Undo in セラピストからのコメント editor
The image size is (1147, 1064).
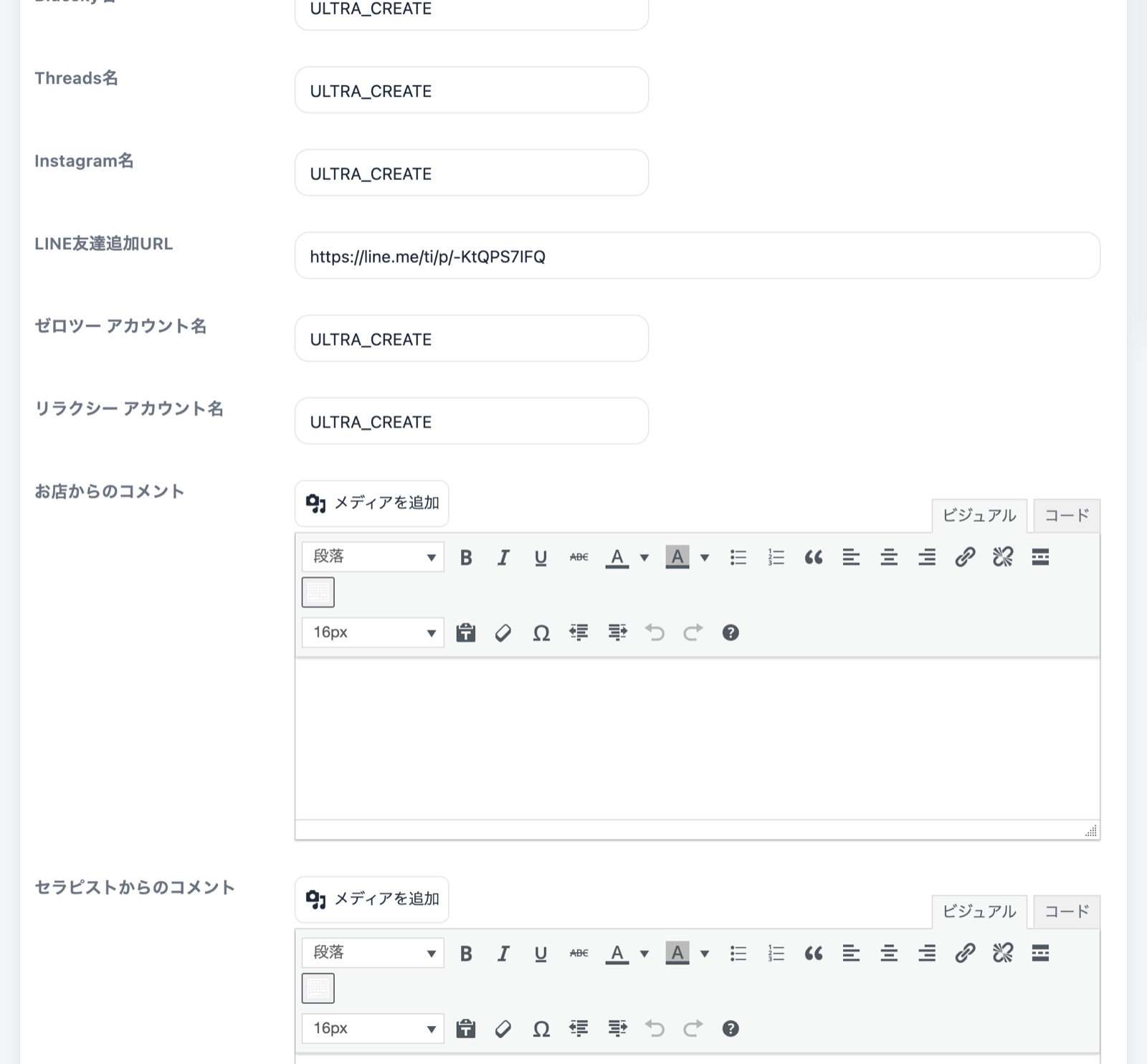pyautogui.click(x=655, y=1028)
